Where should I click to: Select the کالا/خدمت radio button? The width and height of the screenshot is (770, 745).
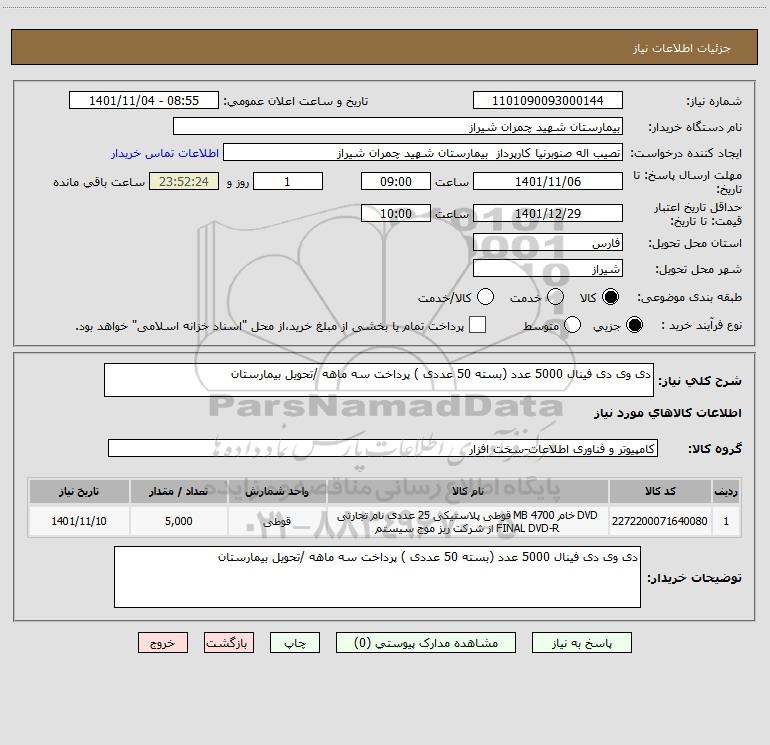(485, 297)
